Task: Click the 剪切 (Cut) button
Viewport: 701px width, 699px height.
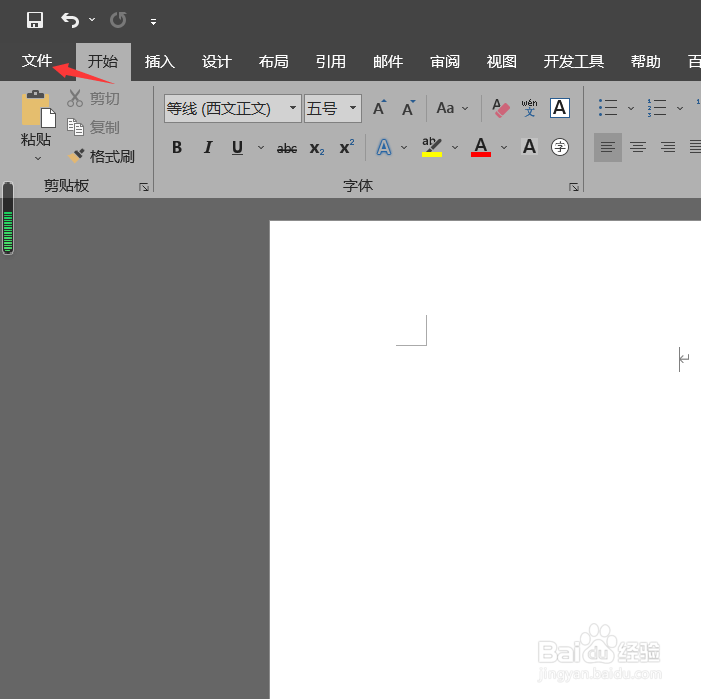Action: [93, 98]
